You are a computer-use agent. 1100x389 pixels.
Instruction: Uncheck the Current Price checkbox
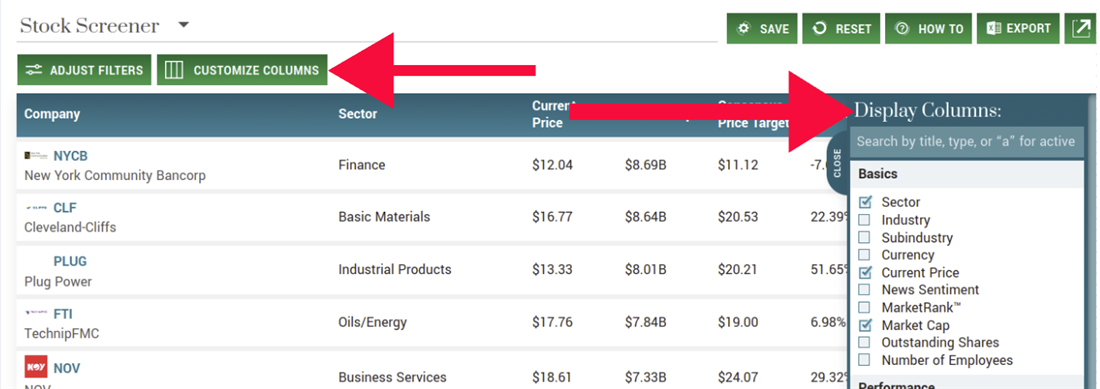[865, 273]
